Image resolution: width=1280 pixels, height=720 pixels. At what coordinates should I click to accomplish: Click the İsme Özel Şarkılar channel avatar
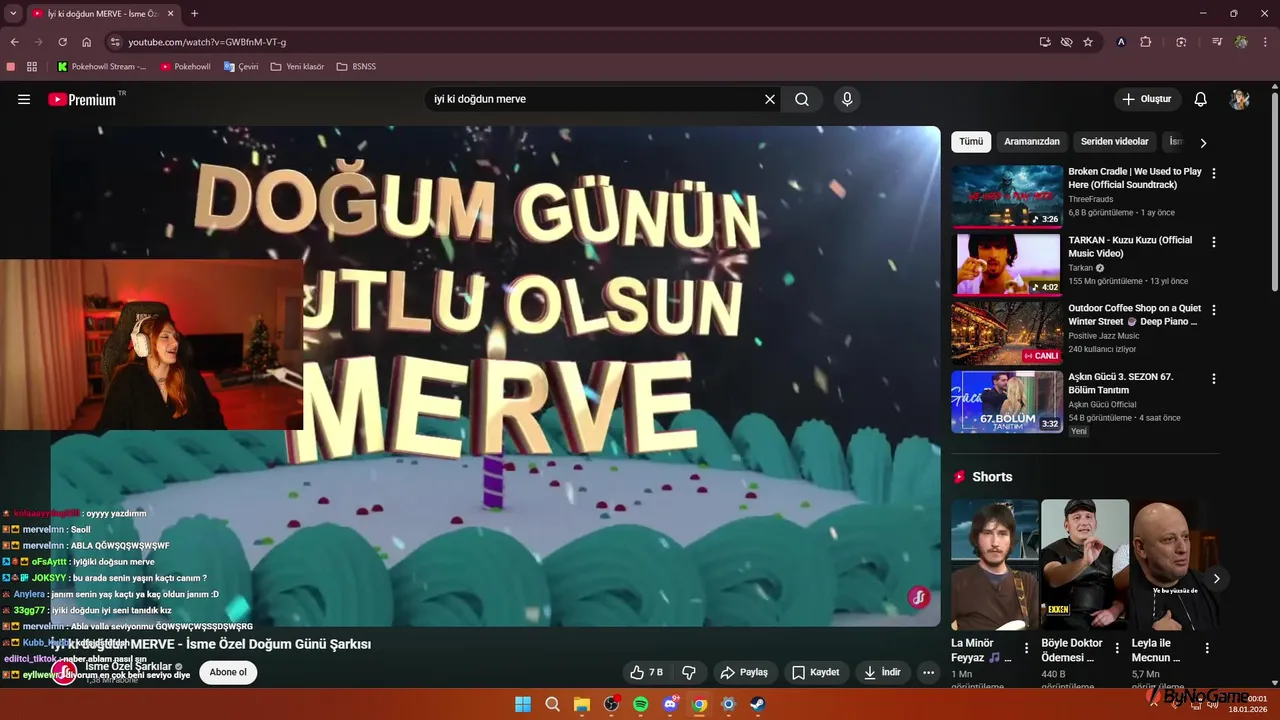point(64,672)
